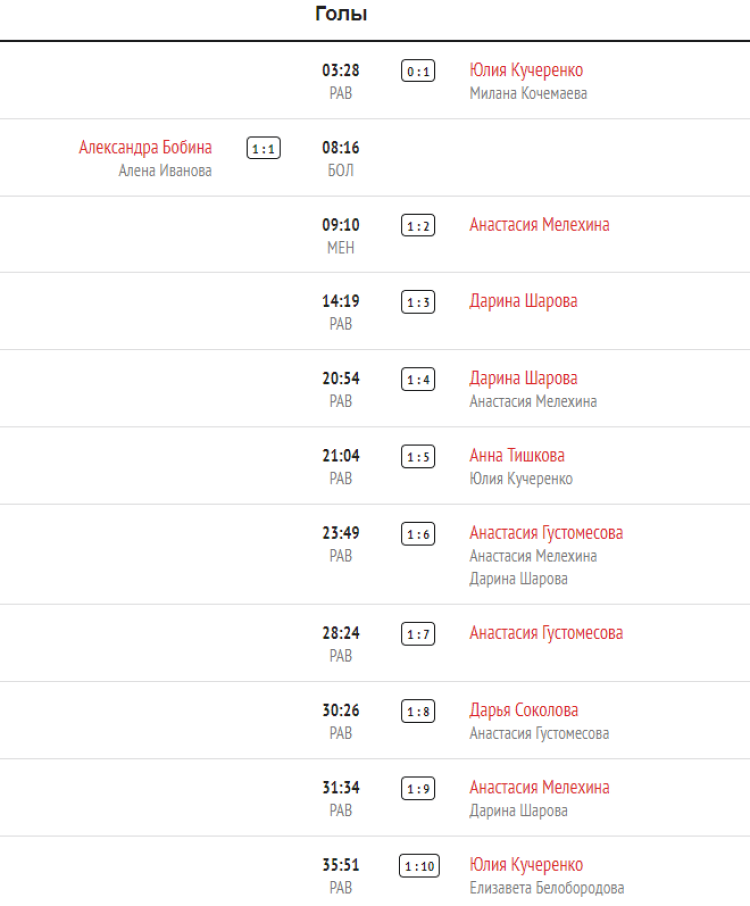The image size is (750, 906).
Task: Open Анастасия Густомесова link at 28:24
Action: click(546, 633)
